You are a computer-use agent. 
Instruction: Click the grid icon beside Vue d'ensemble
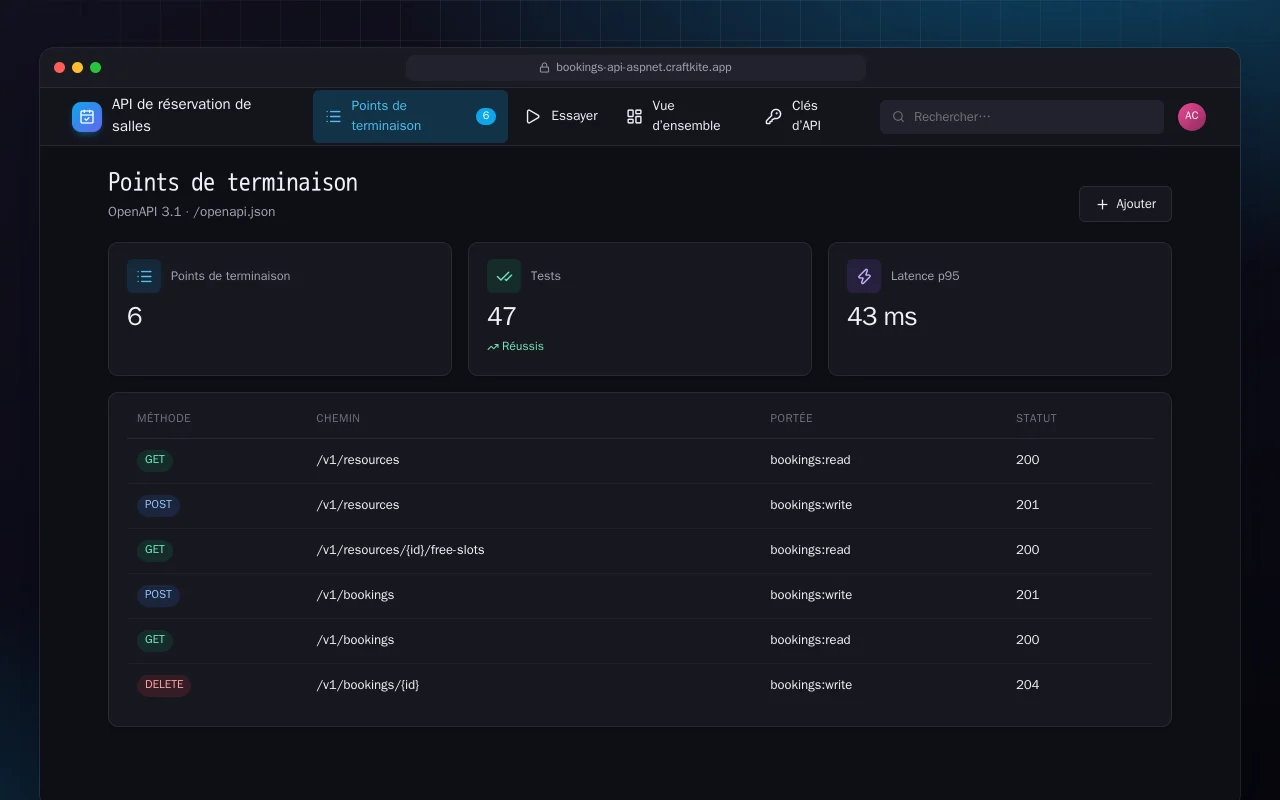click(x=634, y=117)
